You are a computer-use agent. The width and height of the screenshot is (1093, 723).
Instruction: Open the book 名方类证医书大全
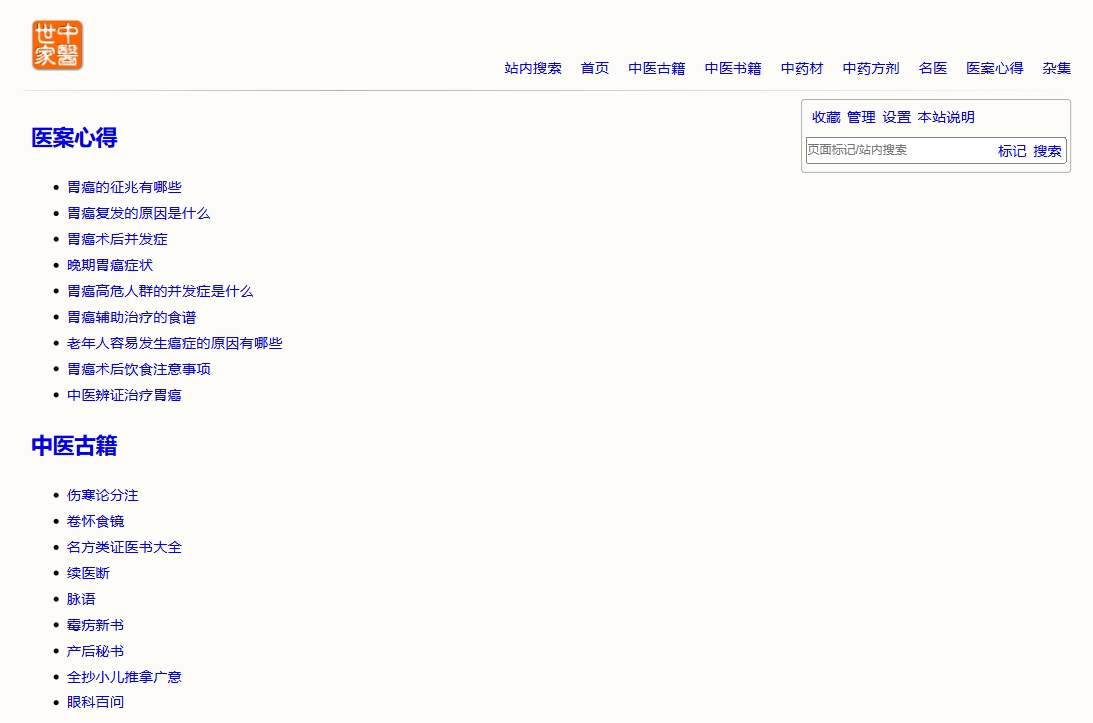(x=124, y=547)
